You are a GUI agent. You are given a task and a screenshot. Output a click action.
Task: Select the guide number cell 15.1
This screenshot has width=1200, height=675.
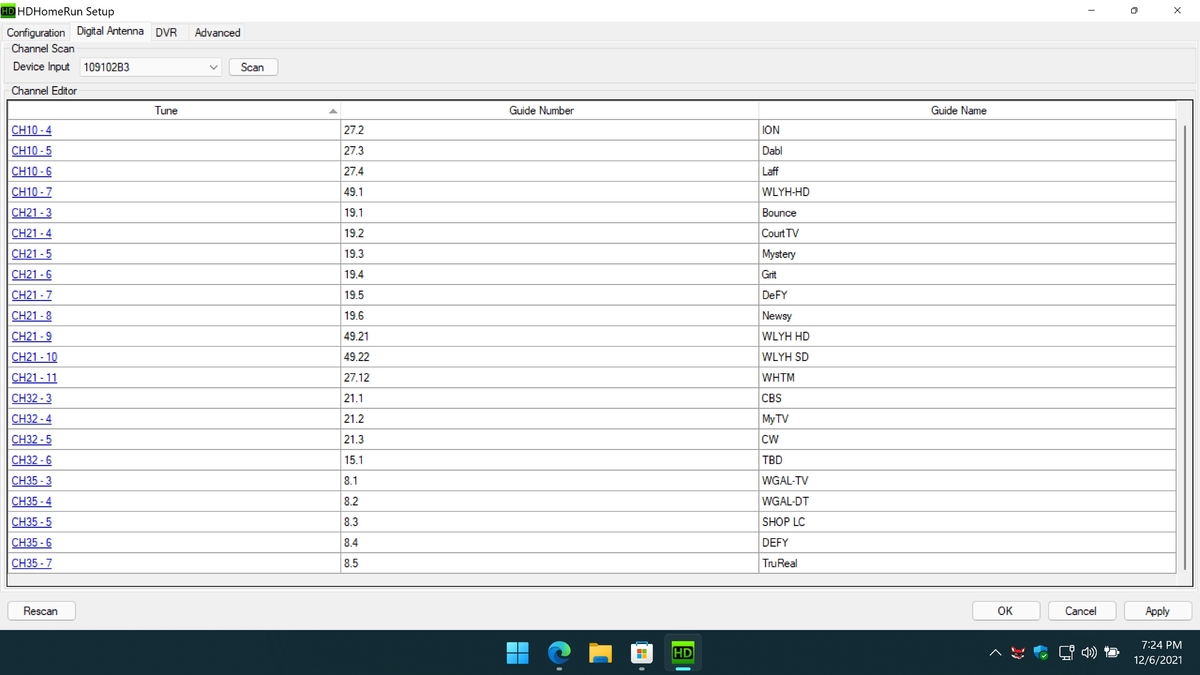[x=549, y=460]
